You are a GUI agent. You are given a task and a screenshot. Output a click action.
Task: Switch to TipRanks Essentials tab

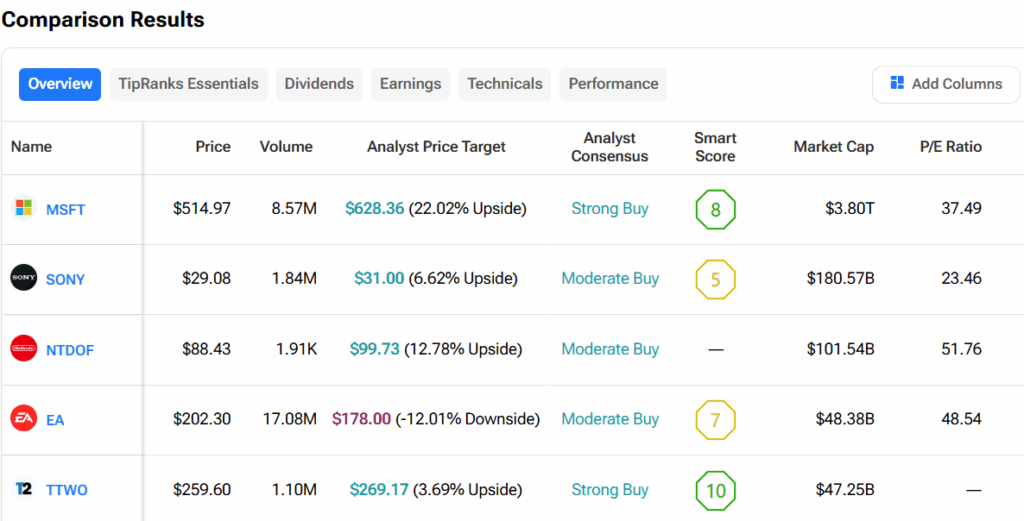click(189, 84)
